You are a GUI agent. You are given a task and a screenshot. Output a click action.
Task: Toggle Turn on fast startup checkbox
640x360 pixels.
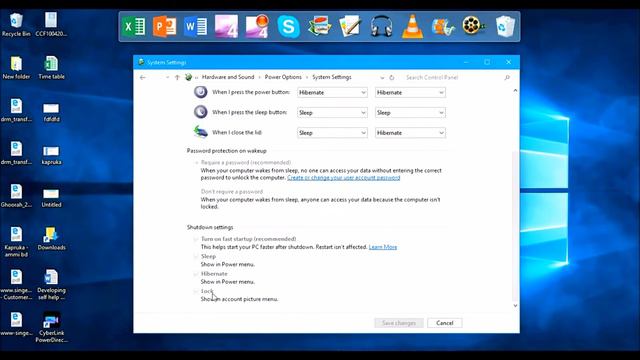click(196, 239)
